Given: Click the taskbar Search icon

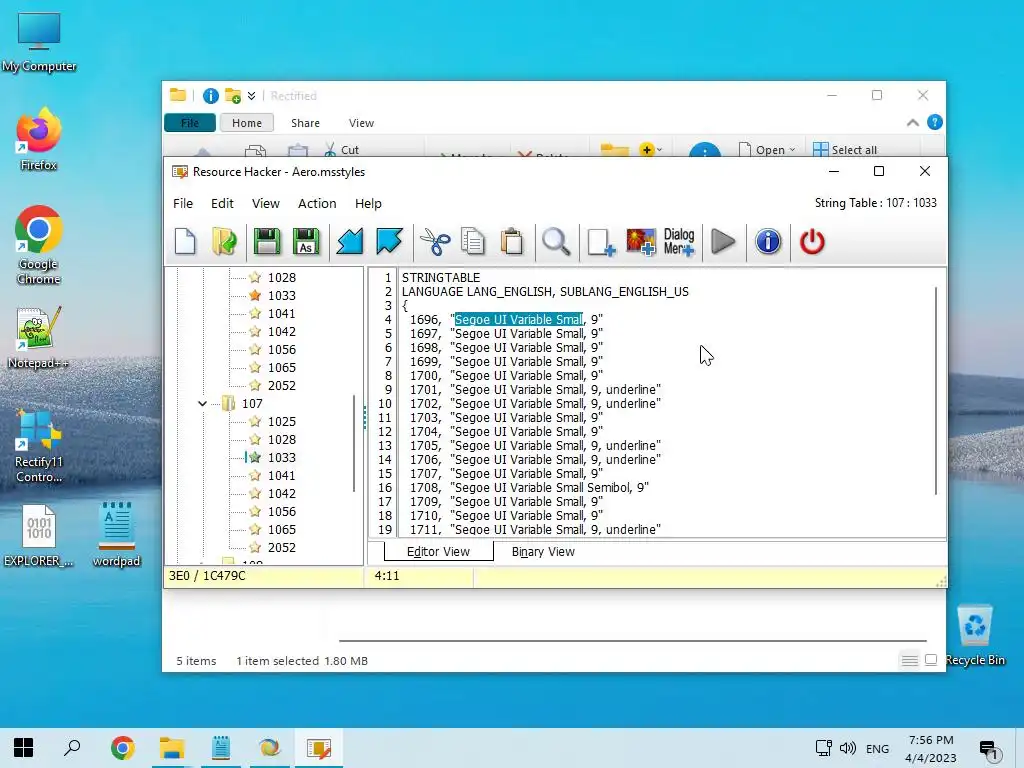Looking at the screenshot, I should pos(72,748).
